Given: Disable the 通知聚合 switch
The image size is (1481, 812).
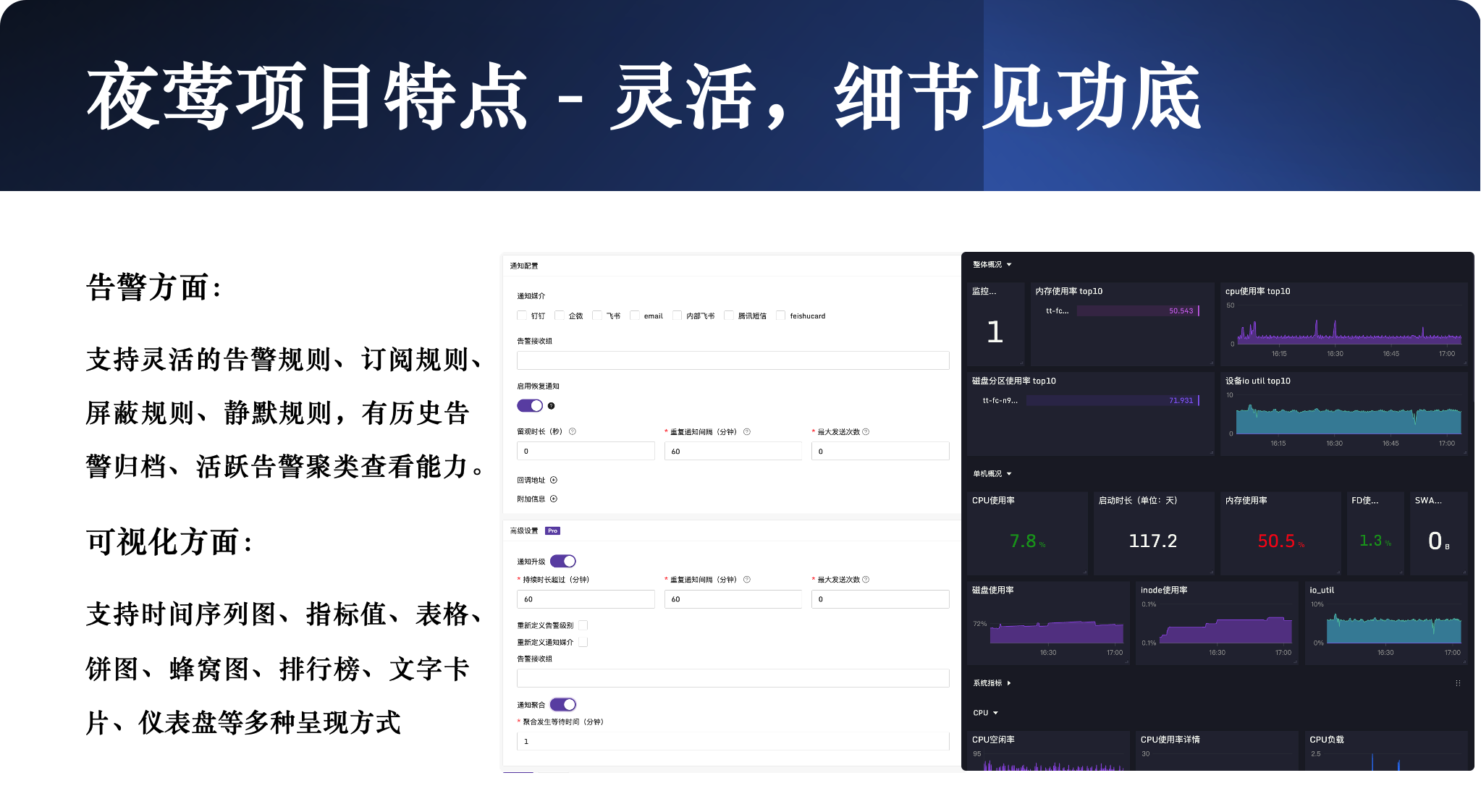Looking at the screenshot, I should (562, 704).
